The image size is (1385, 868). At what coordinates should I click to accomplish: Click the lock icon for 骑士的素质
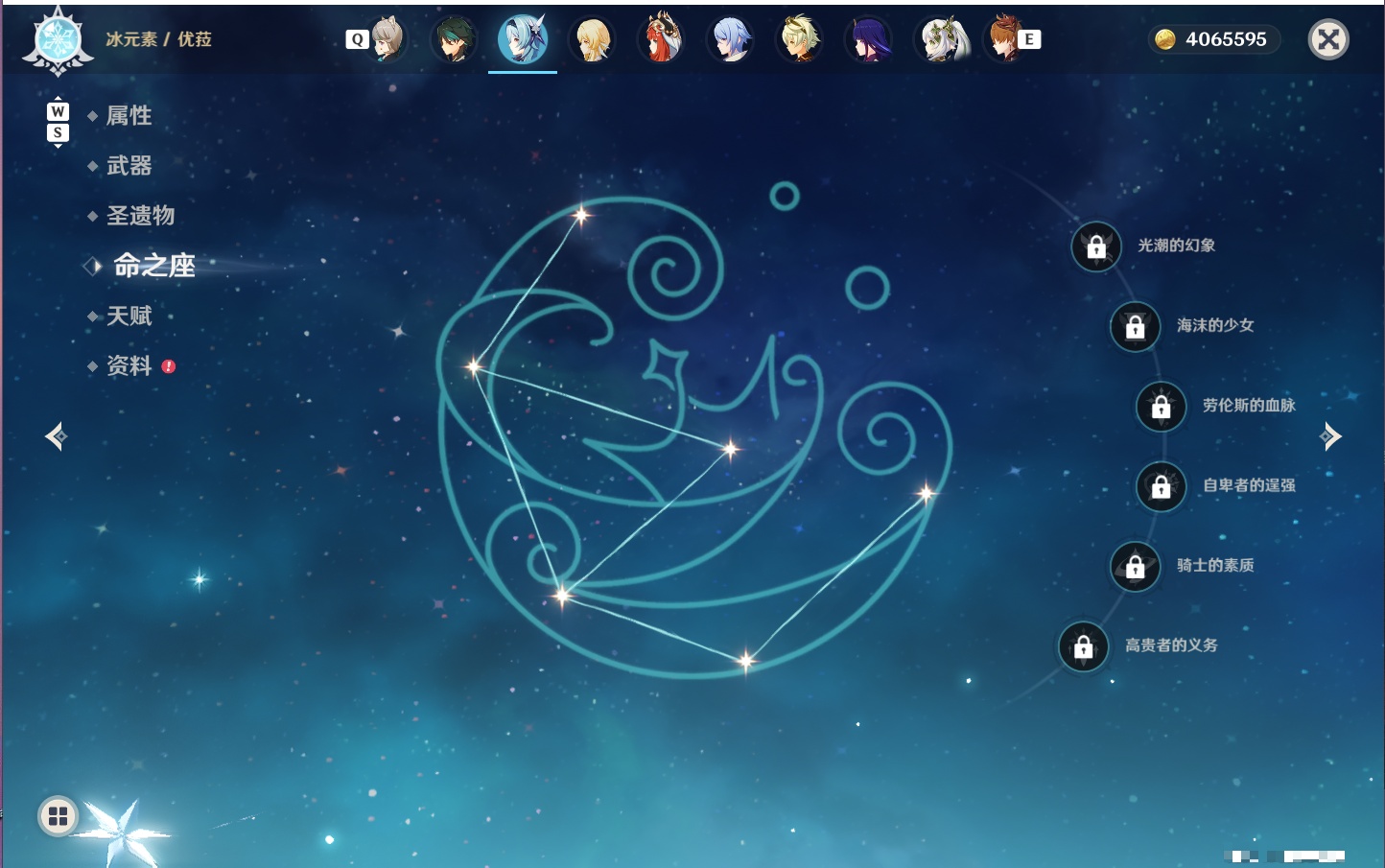[x=1136, y=567]
